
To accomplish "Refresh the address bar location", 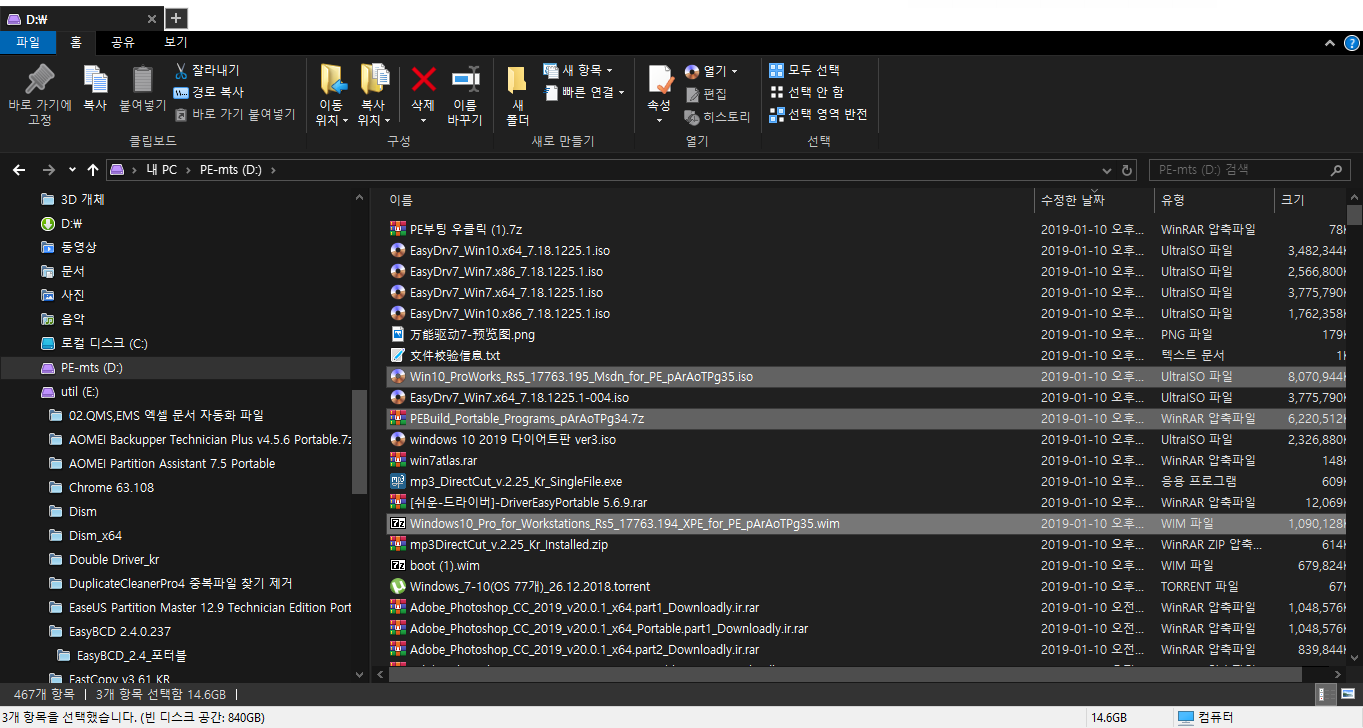I will tap(1128, 170).
